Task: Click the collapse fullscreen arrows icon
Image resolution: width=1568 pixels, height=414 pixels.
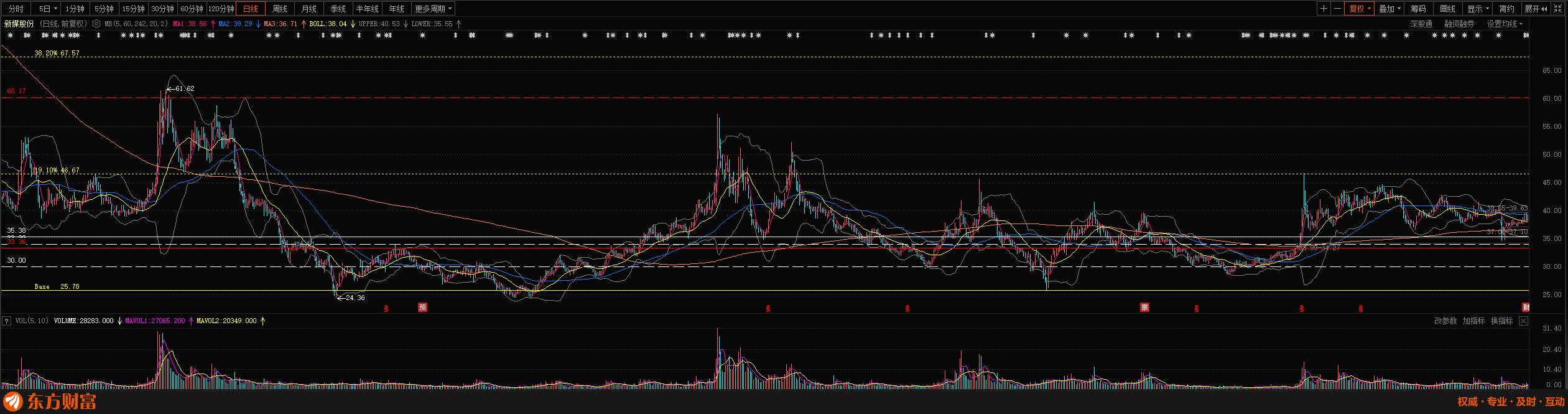Action: pos(1557,9)
